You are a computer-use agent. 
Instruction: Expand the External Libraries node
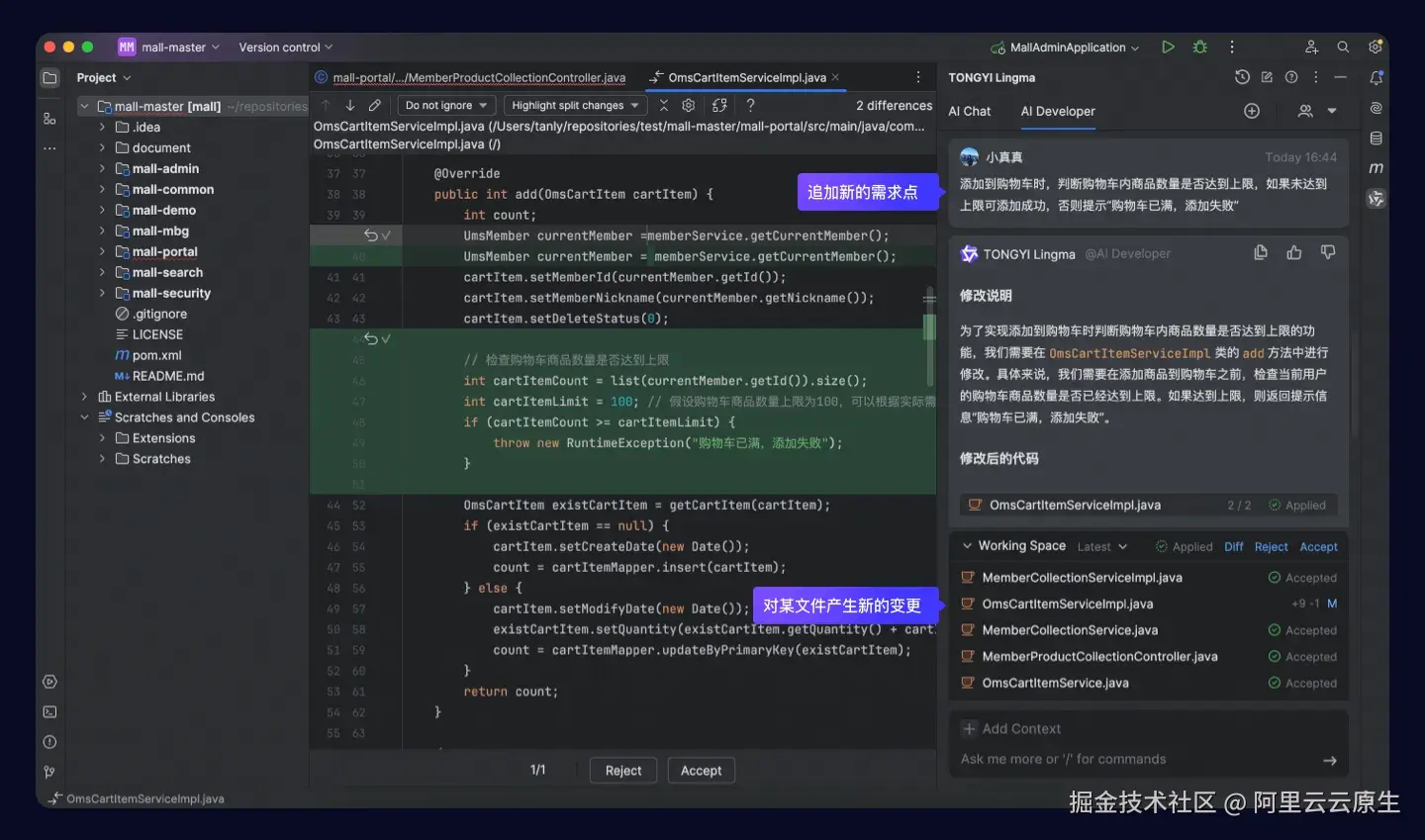84,397
